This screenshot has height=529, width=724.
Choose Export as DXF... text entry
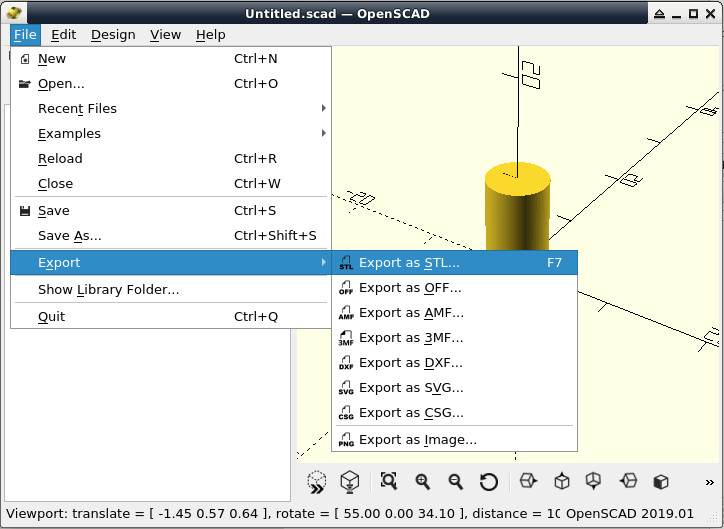click(410, 362)
